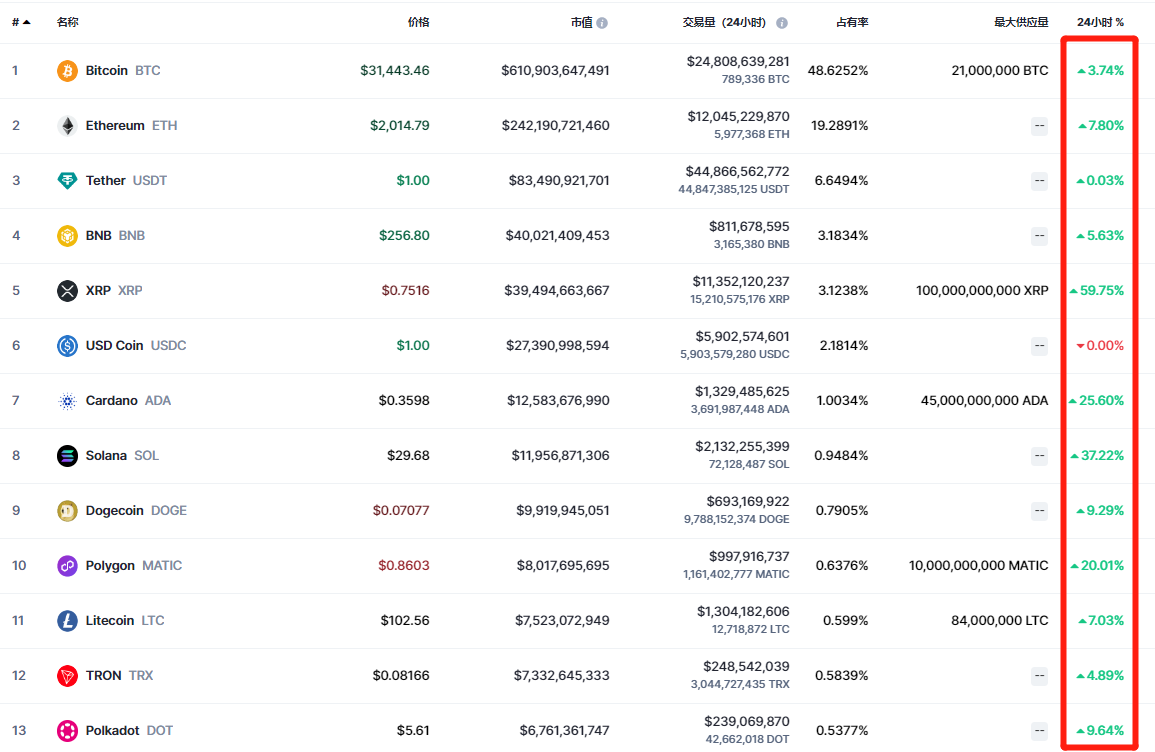Open the Polygon MATIC name link

tap(133, 566)
